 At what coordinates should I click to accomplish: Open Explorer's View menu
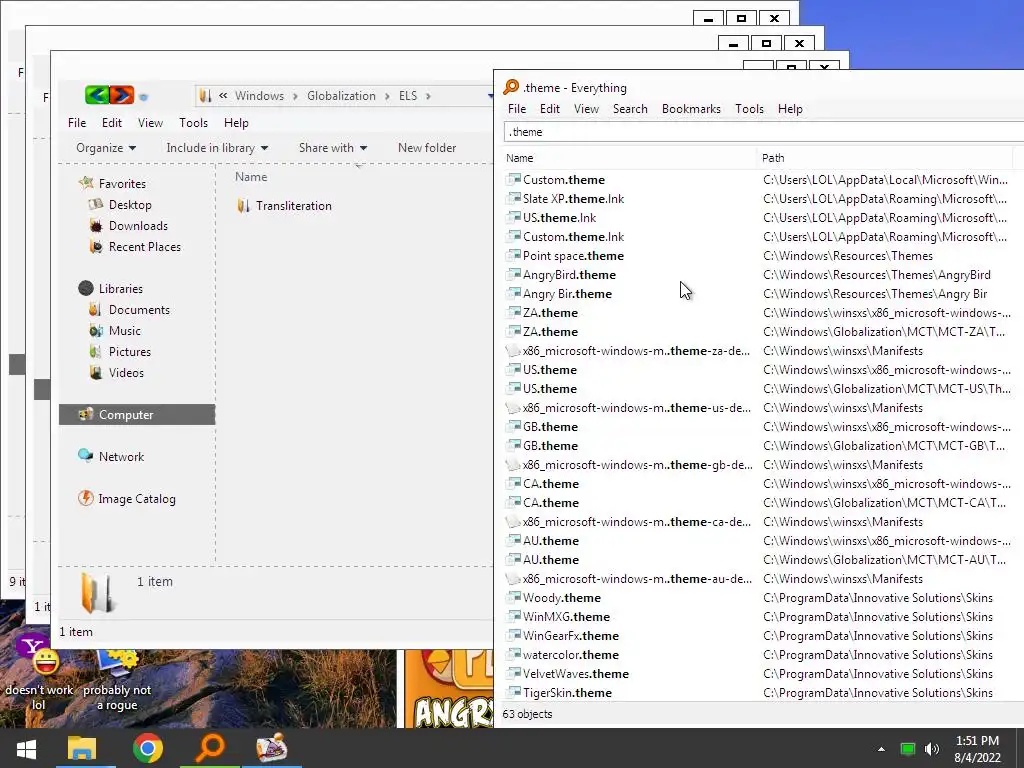coord(150,123)
